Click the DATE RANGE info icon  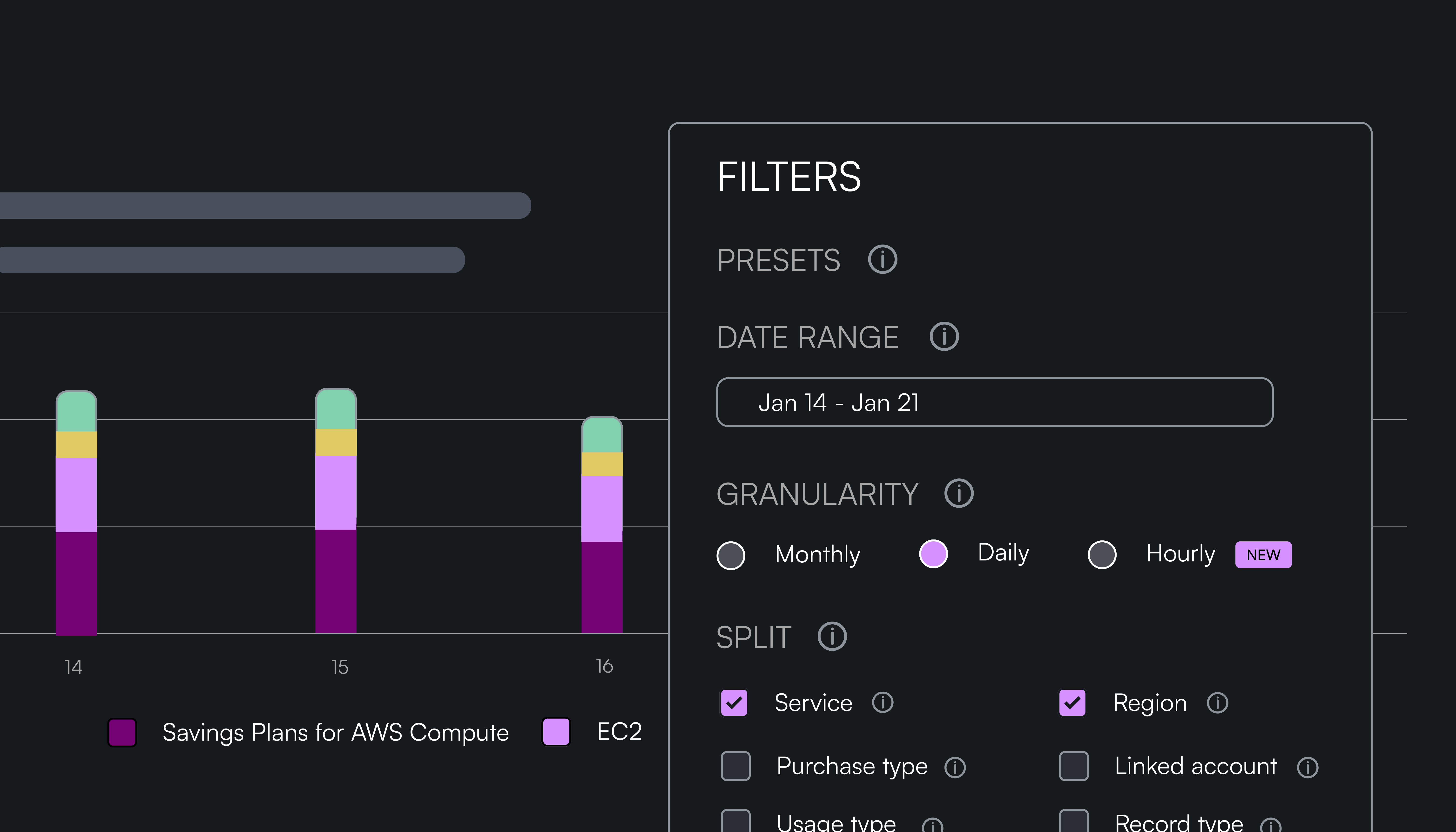click(x=944, y=337)
